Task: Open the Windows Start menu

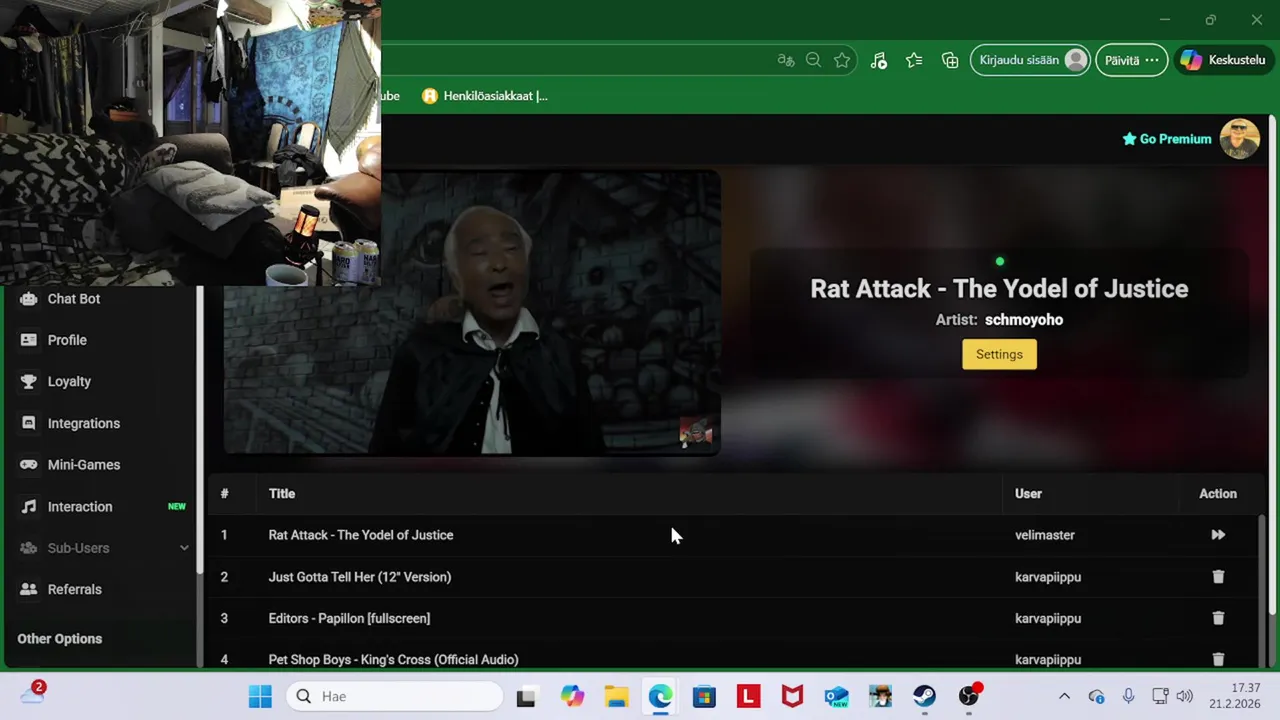Action: pos(260,696)
